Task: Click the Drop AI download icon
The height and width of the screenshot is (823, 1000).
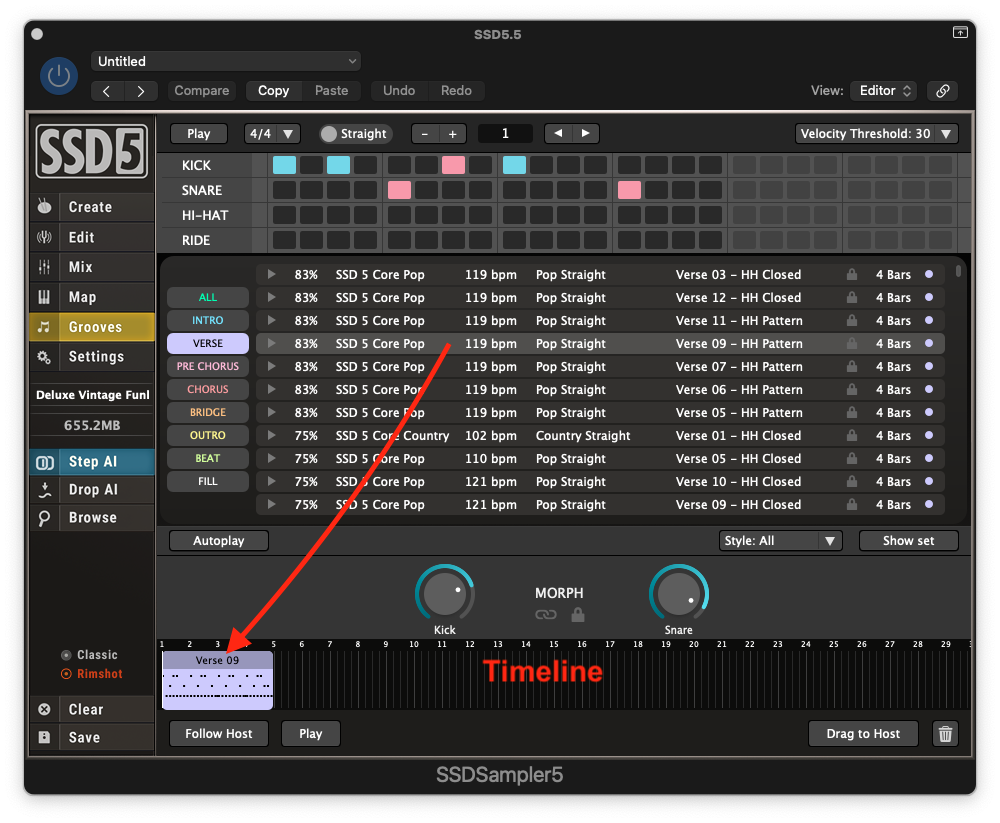Action: [45, 489]
